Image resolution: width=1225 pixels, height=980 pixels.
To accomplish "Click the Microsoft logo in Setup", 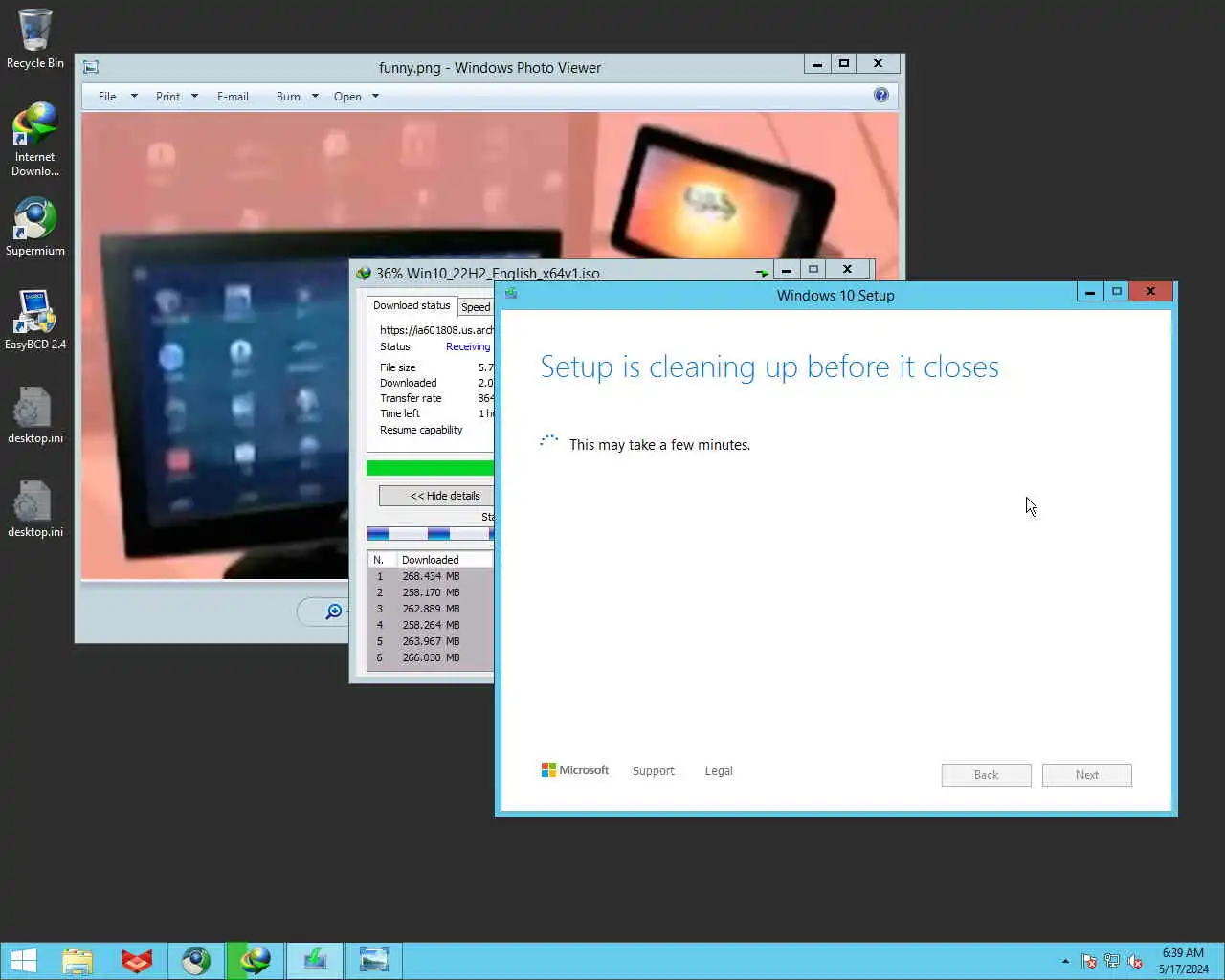I will tap(575, 770).
